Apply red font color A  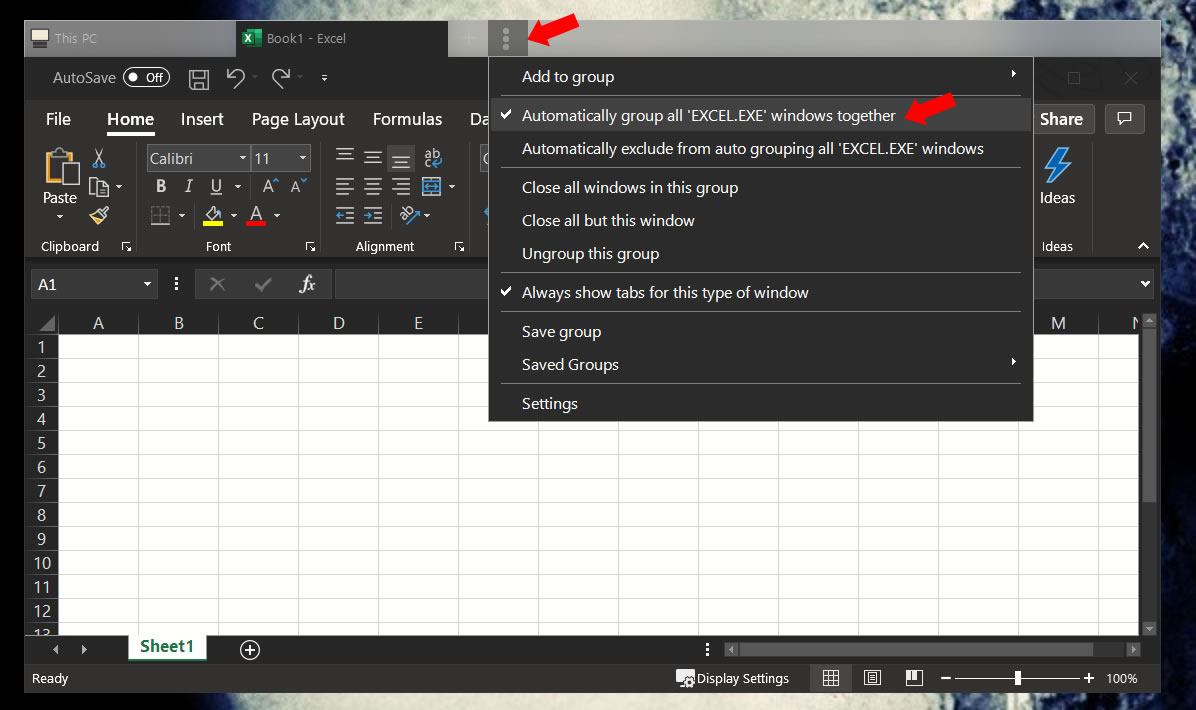[x=256, y=216]
